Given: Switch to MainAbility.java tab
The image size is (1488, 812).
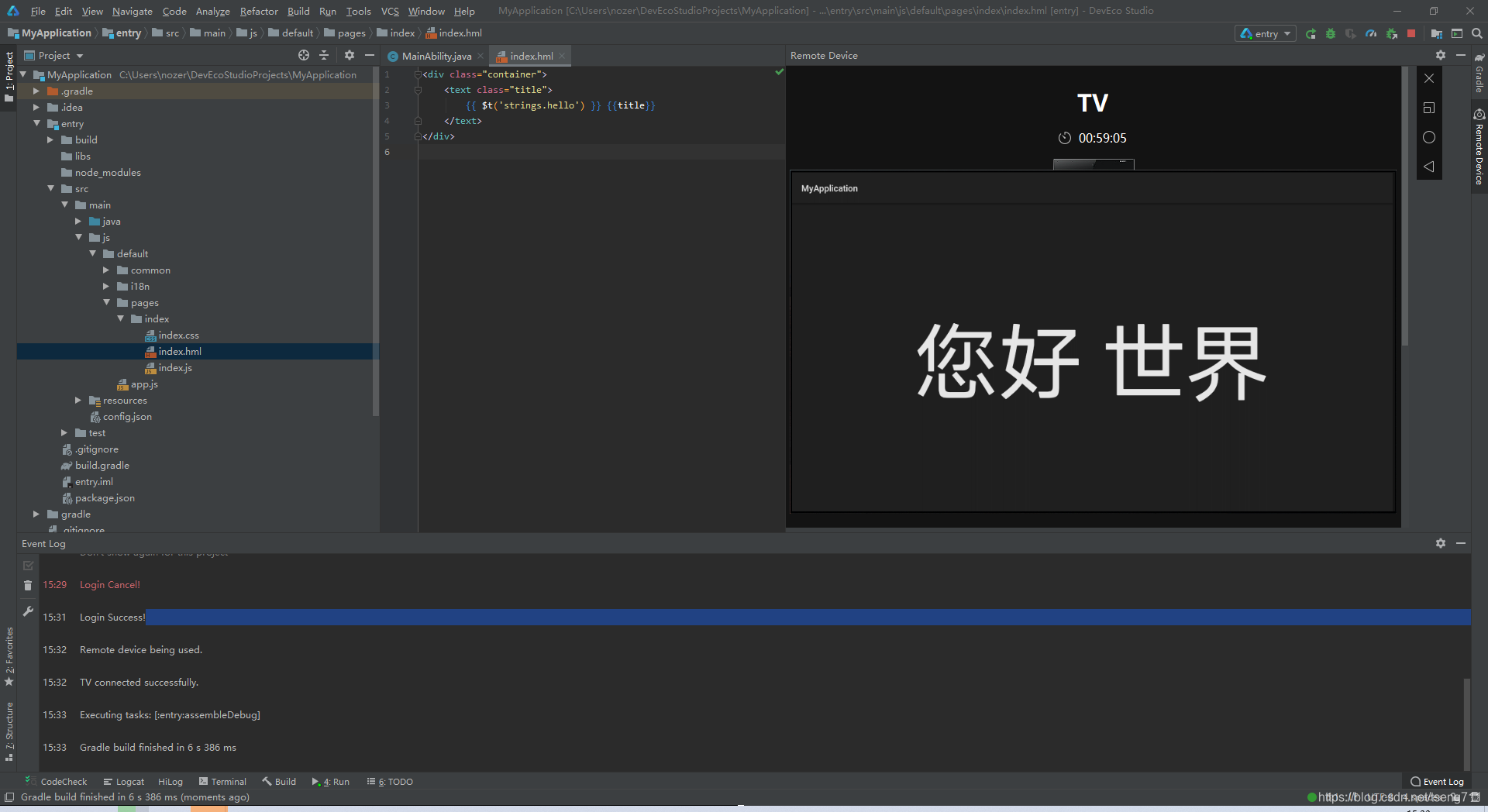Looking at the screenshot, I should [436, 56].
